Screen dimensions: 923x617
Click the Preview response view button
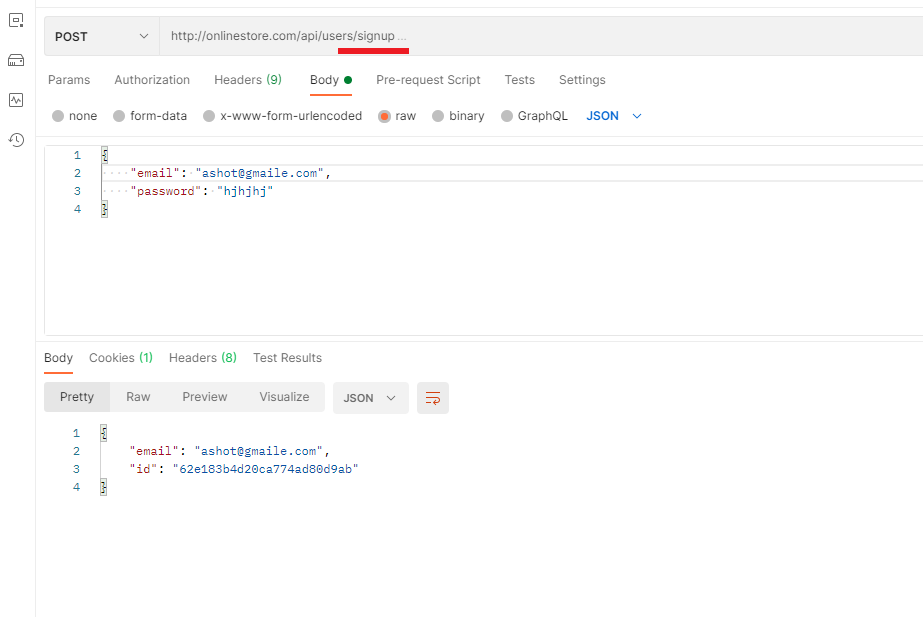205,397
